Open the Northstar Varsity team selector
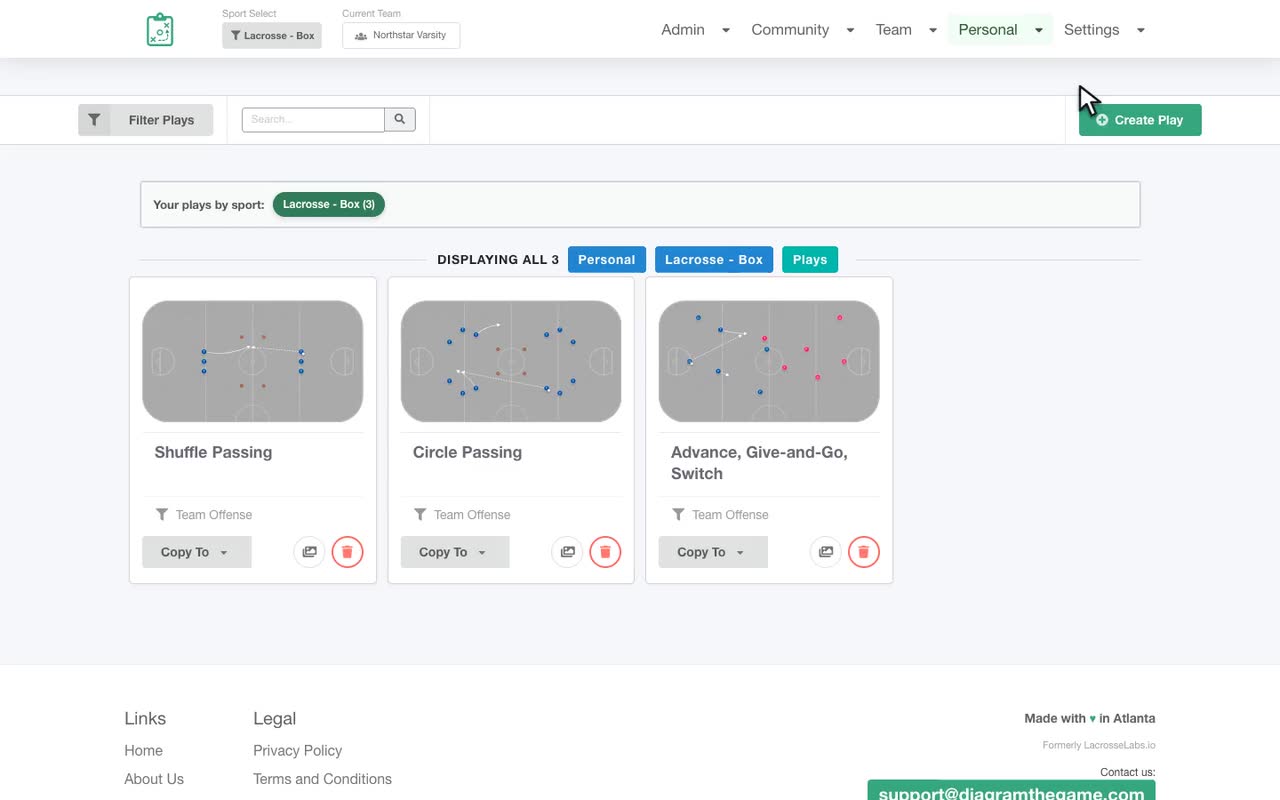 click(401, 35)
